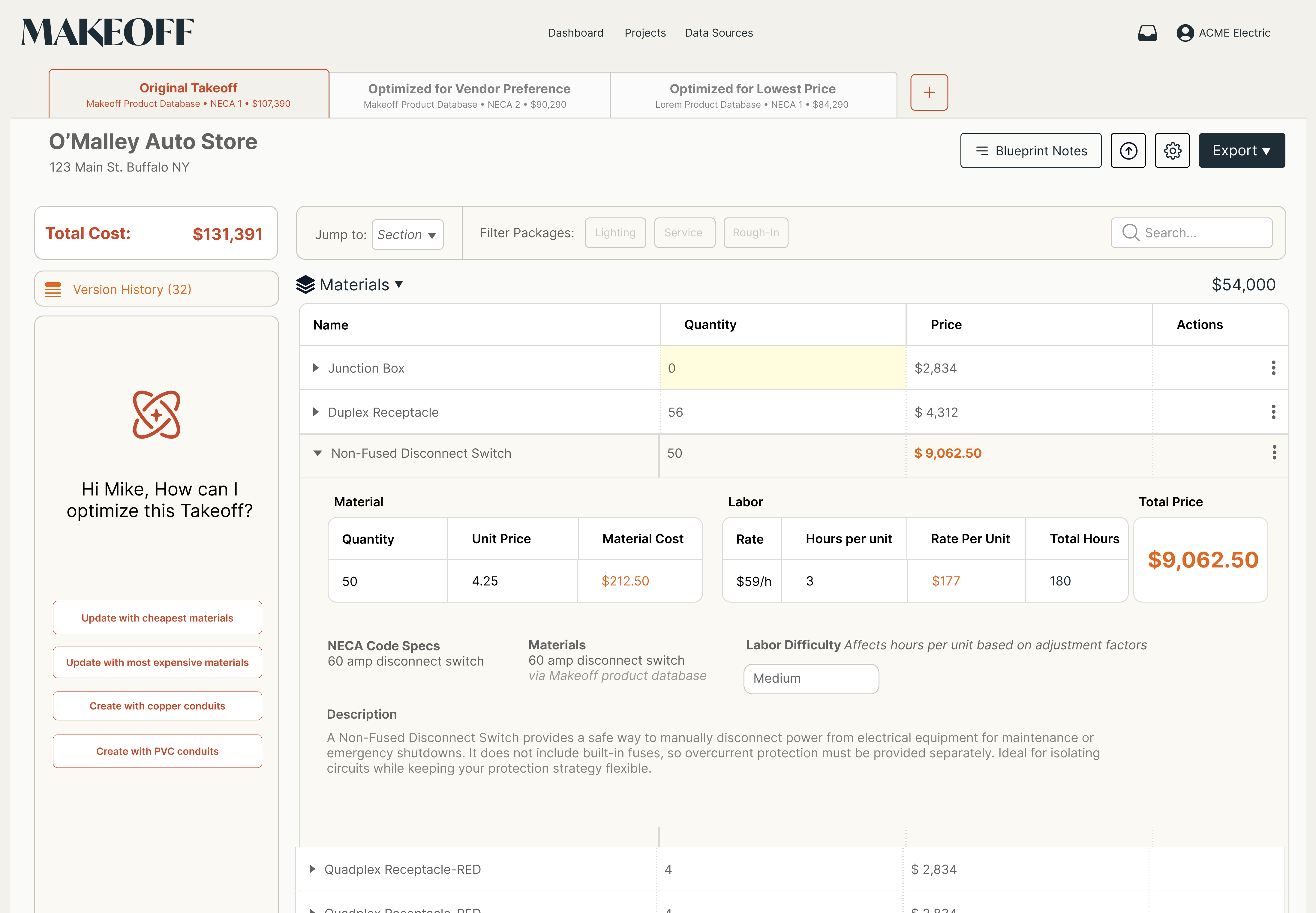Click the upload arrow icon button
Viewport: 1316px width, 913px height.
coord(1128,151)
